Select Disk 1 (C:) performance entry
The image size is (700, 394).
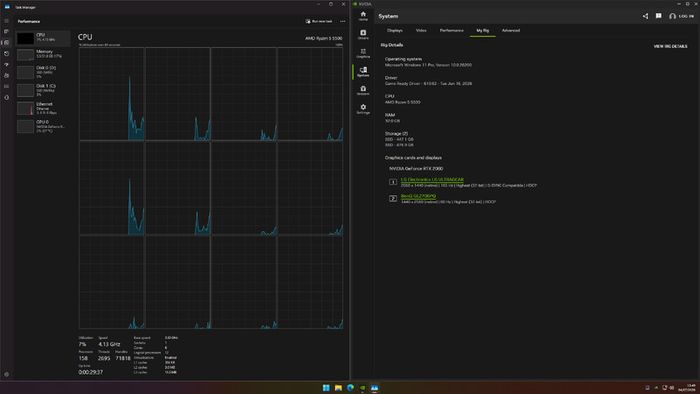[43, 90]
